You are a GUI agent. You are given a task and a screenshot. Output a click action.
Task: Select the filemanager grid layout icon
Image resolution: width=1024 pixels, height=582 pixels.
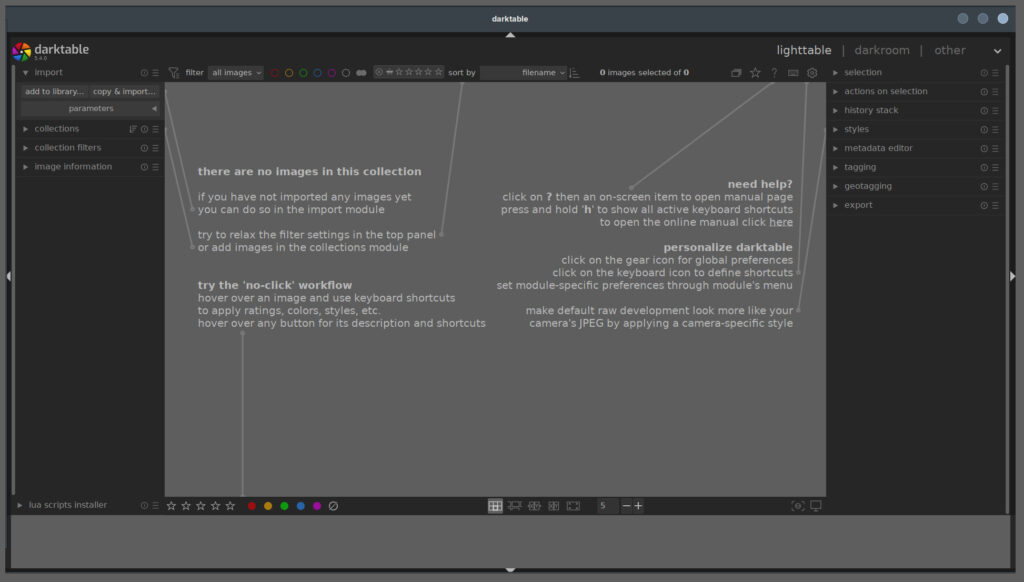pyautogui.click(x=495, y=506)
